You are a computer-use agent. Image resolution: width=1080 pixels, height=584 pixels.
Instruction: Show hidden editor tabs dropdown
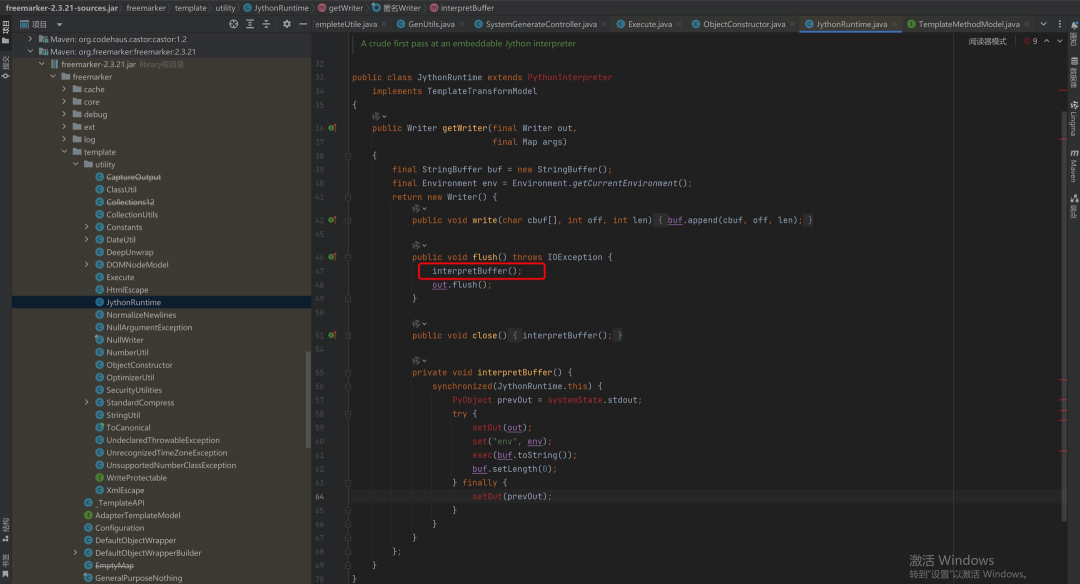(1043, 24)
